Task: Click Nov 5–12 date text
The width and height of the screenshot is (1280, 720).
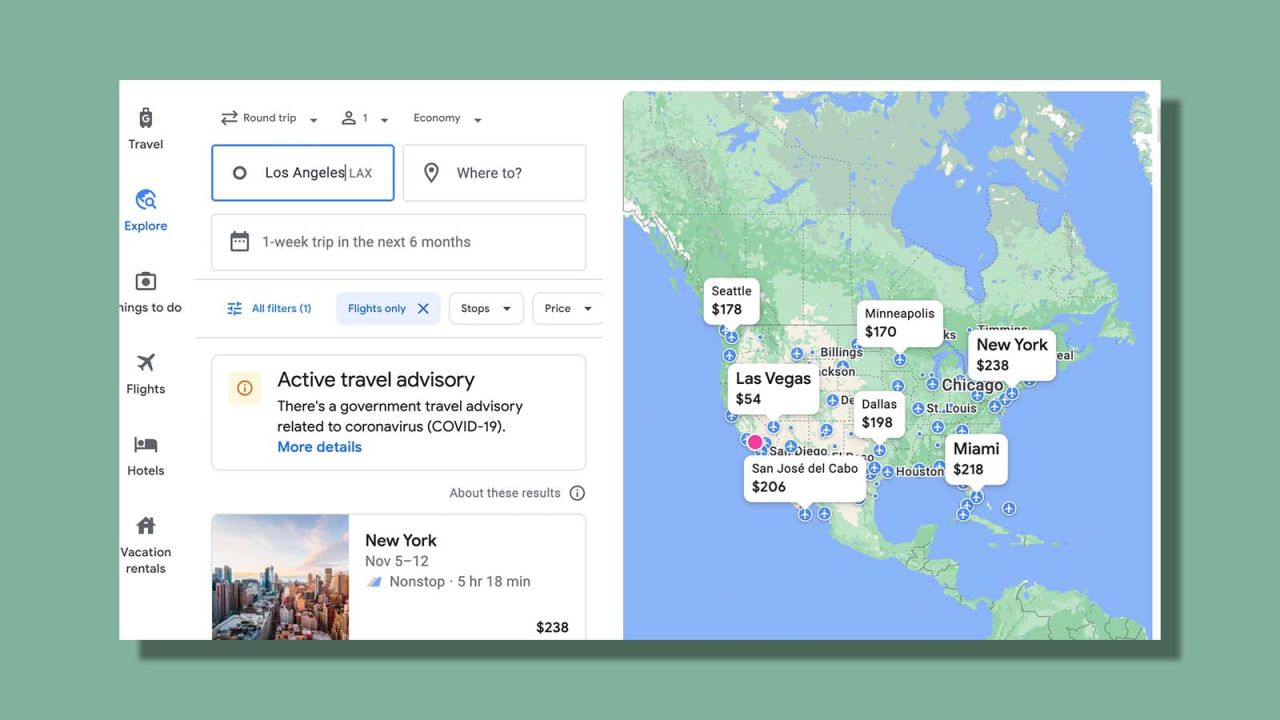Action: pos(397,561)
